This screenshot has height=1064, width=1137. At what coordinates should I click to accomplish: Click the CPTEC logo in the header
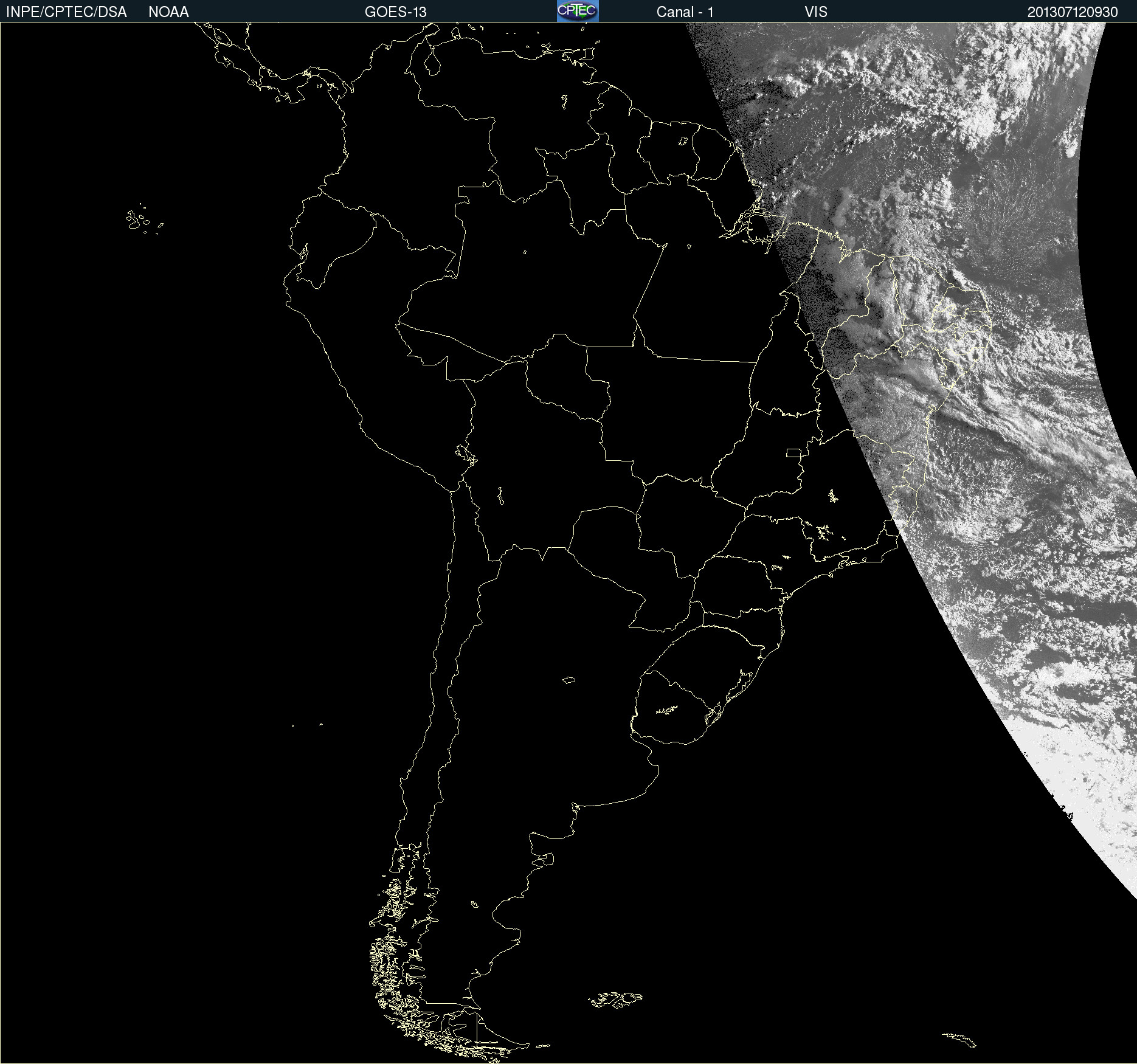click(x=578, y=11)
